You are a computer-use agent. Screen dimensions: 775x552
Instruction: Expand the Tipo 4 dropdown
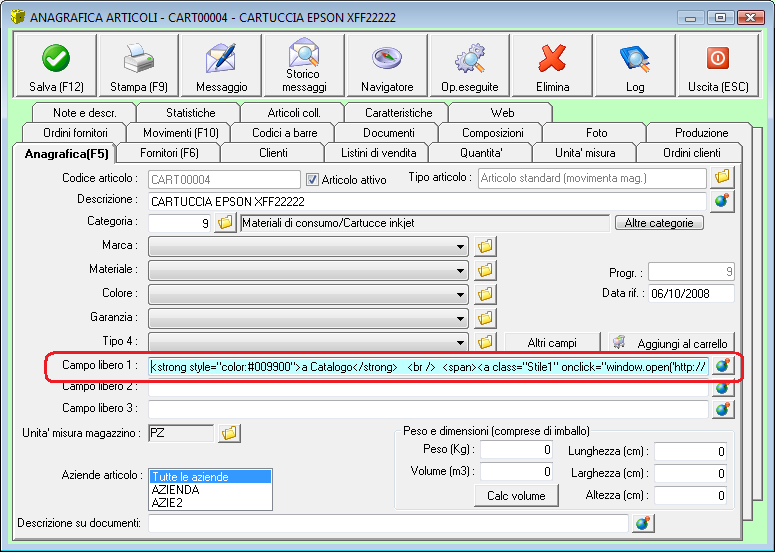tap(460, 342)
